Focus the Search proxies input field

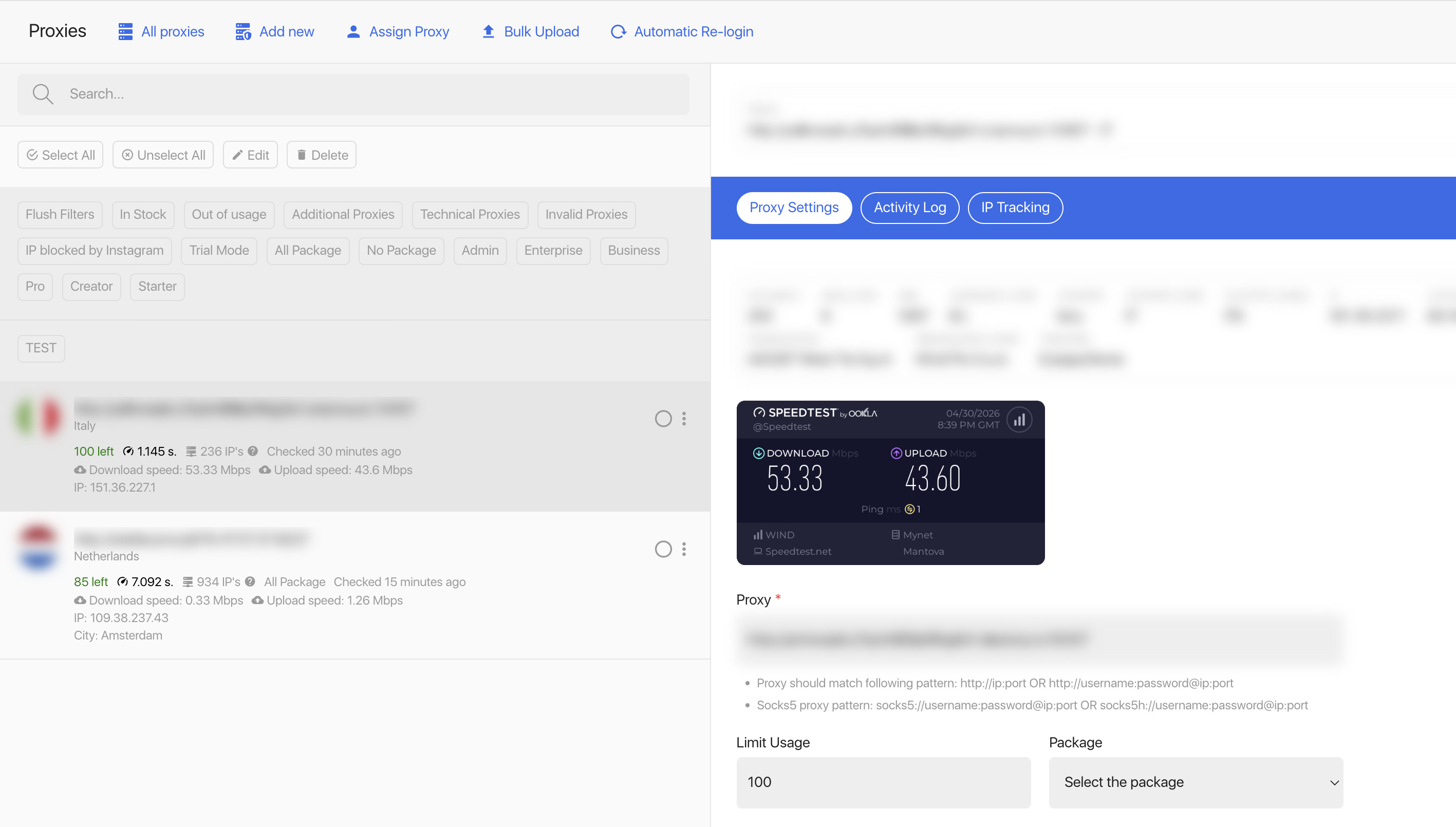[353, 95]
